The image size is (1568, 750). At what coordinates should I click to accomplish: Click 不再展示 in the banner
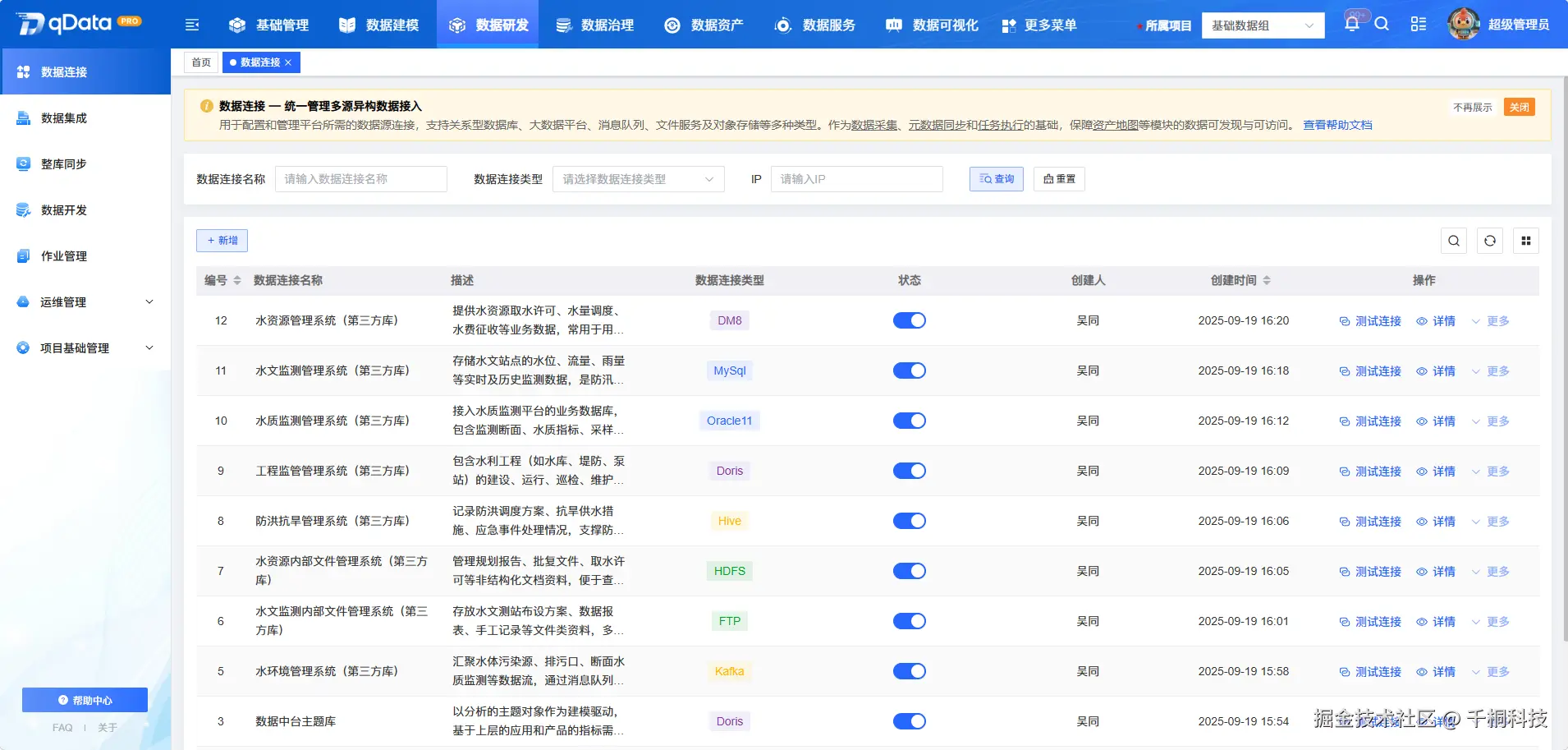click(x=1473, y=108)
